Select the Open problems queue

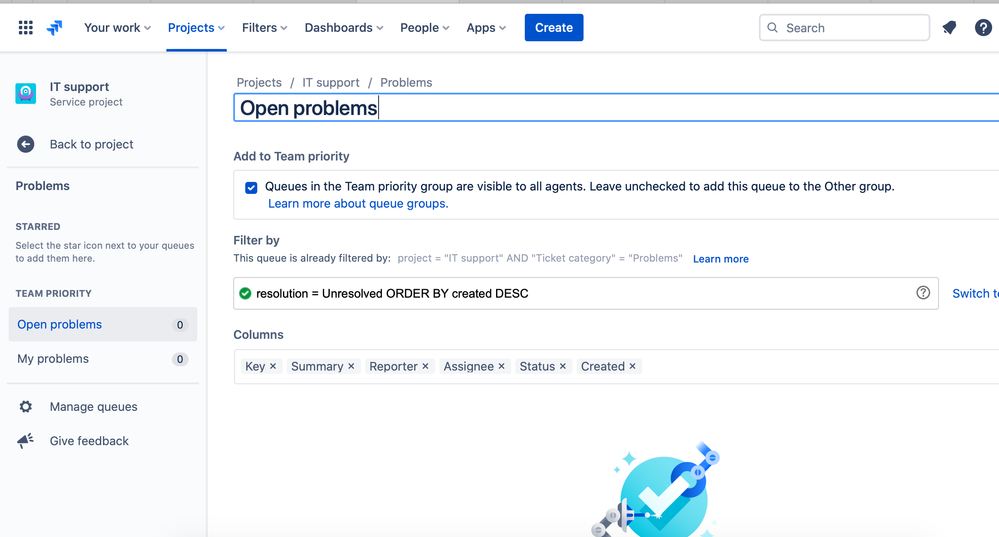(x=103, y=324)
